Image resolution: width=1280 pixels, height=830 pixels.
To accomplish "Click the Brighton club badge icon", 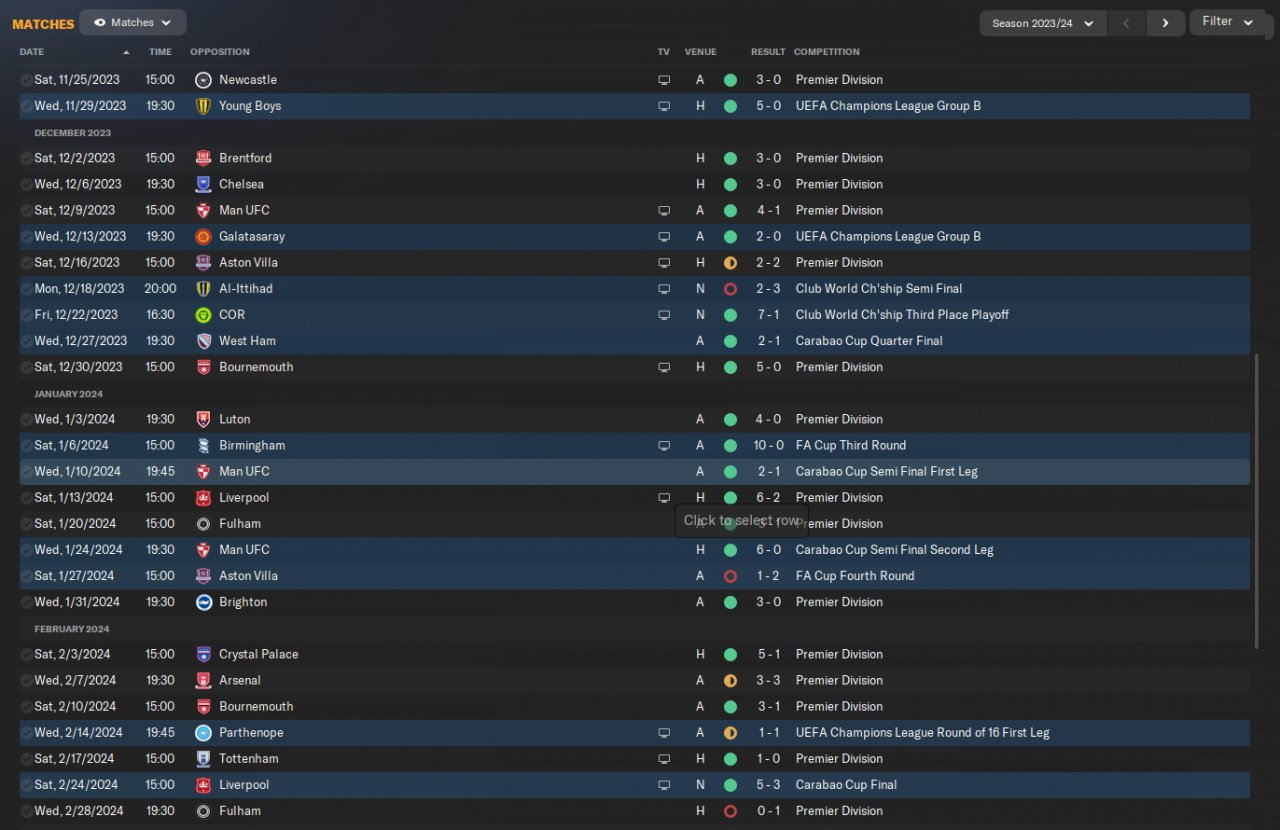I will click(203, 602).
